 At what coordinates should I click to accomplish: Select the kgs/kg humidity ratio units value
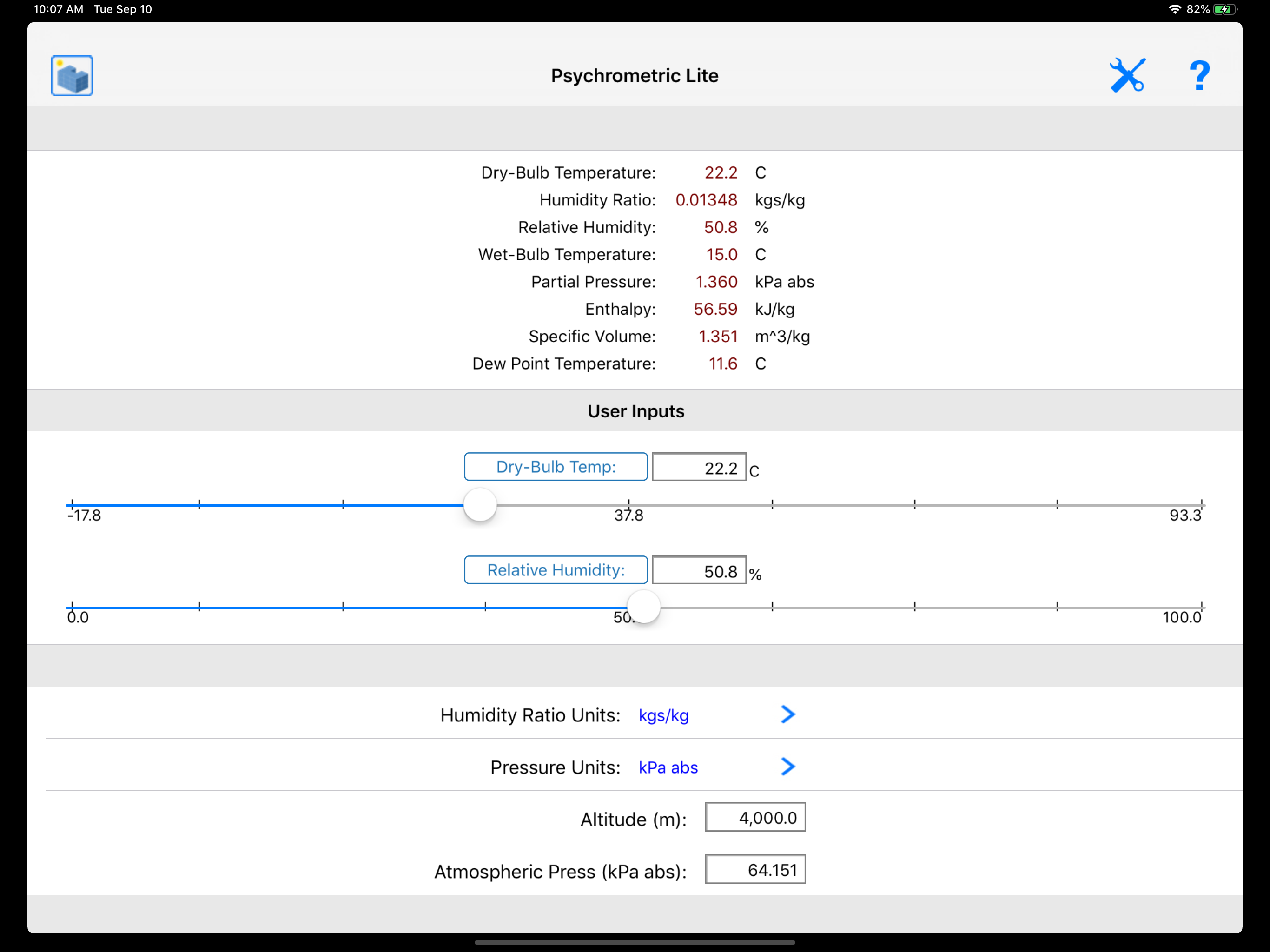pos(664,715)
